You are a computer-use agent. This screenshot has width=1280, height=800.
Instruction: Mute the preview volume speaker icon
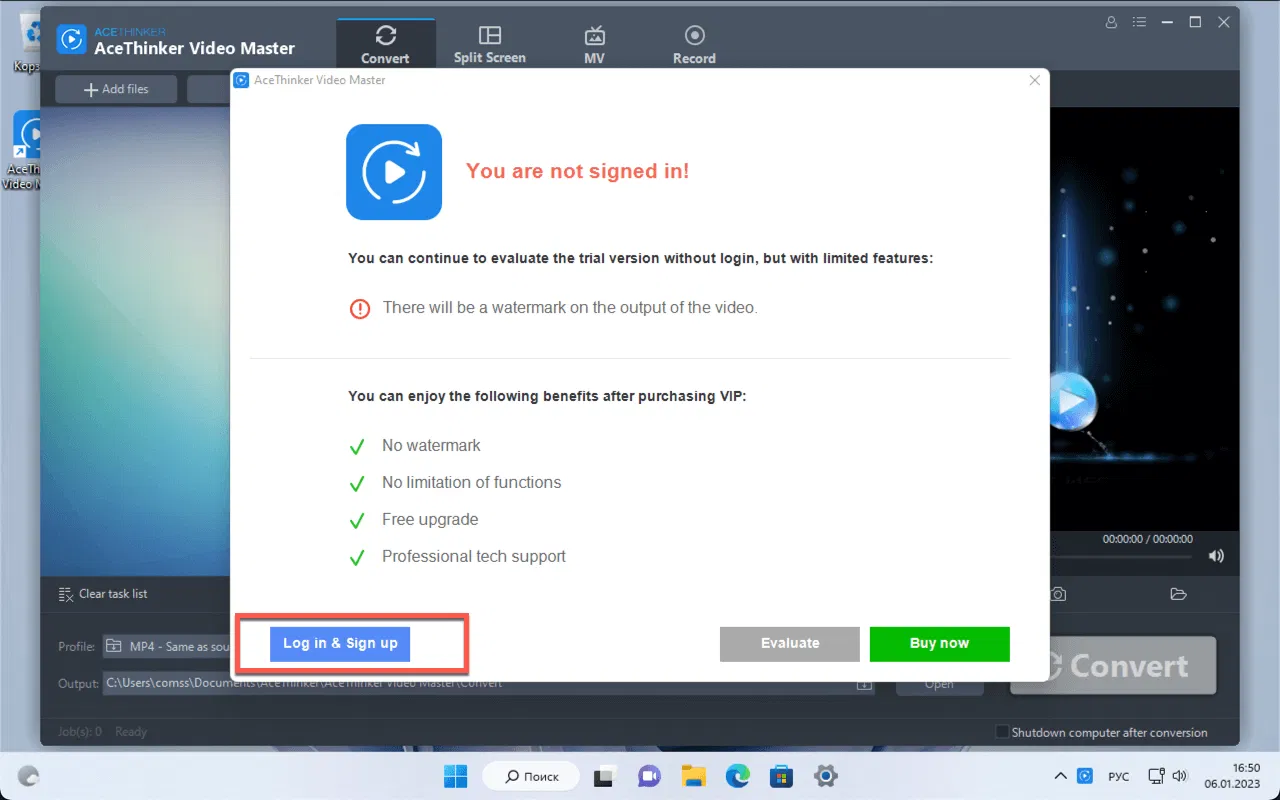pyautogui.click(x=1216, y=556)
